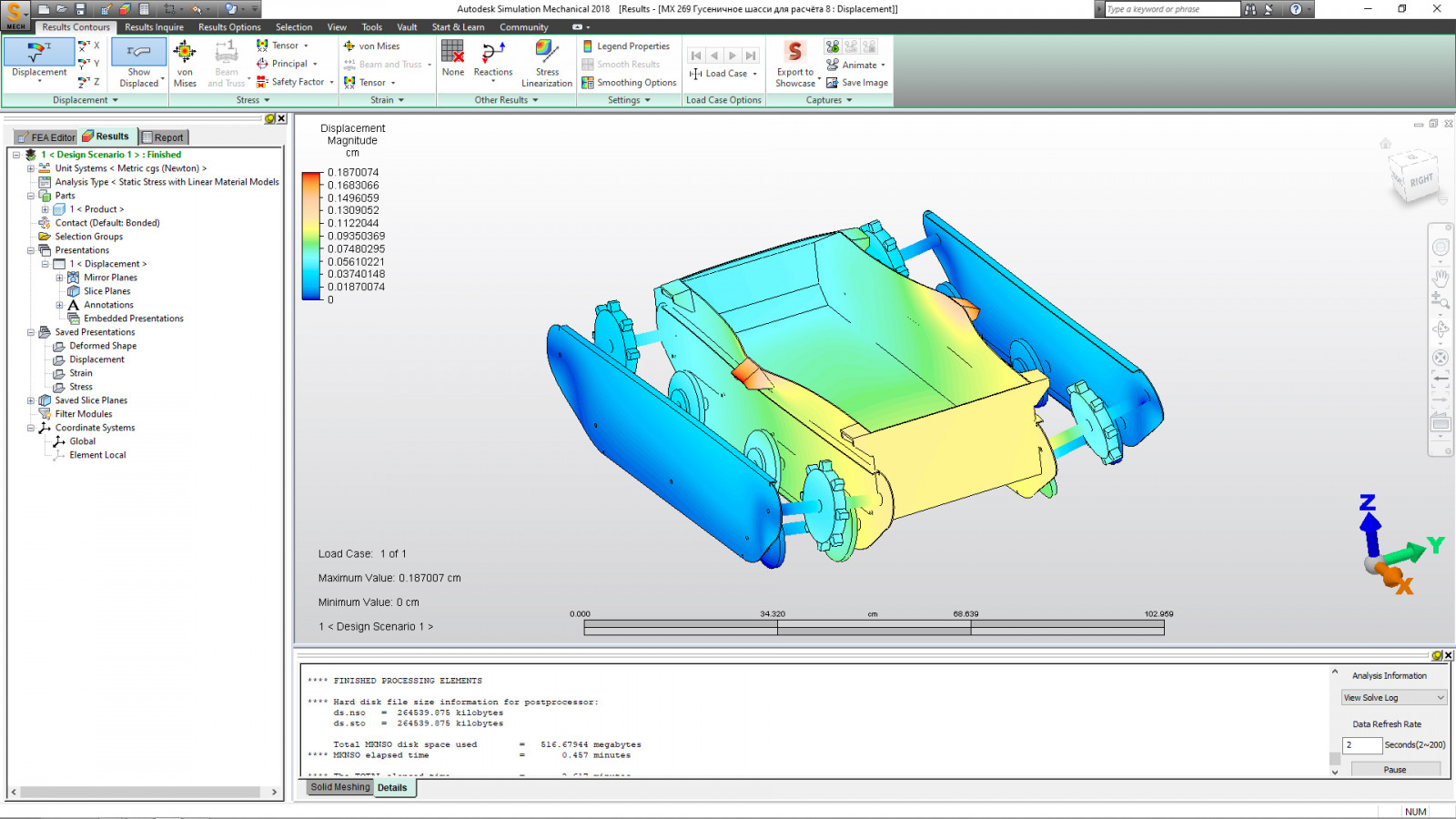Screen dimensions: 1456x819
Task: Show X-direction displacement results
Action: pos(88,45)
